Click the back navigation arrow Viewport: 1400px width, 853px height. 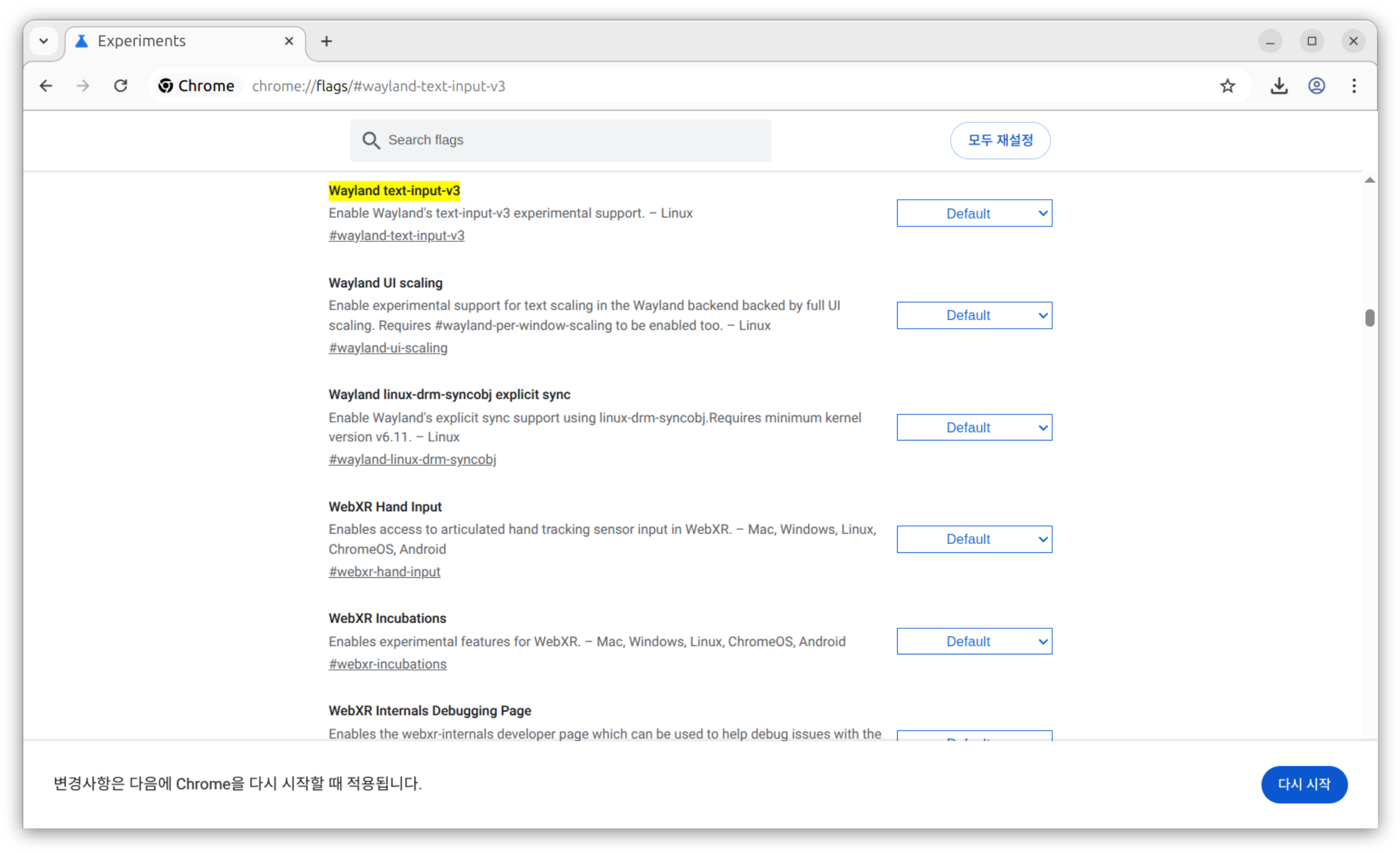point(46,86)
